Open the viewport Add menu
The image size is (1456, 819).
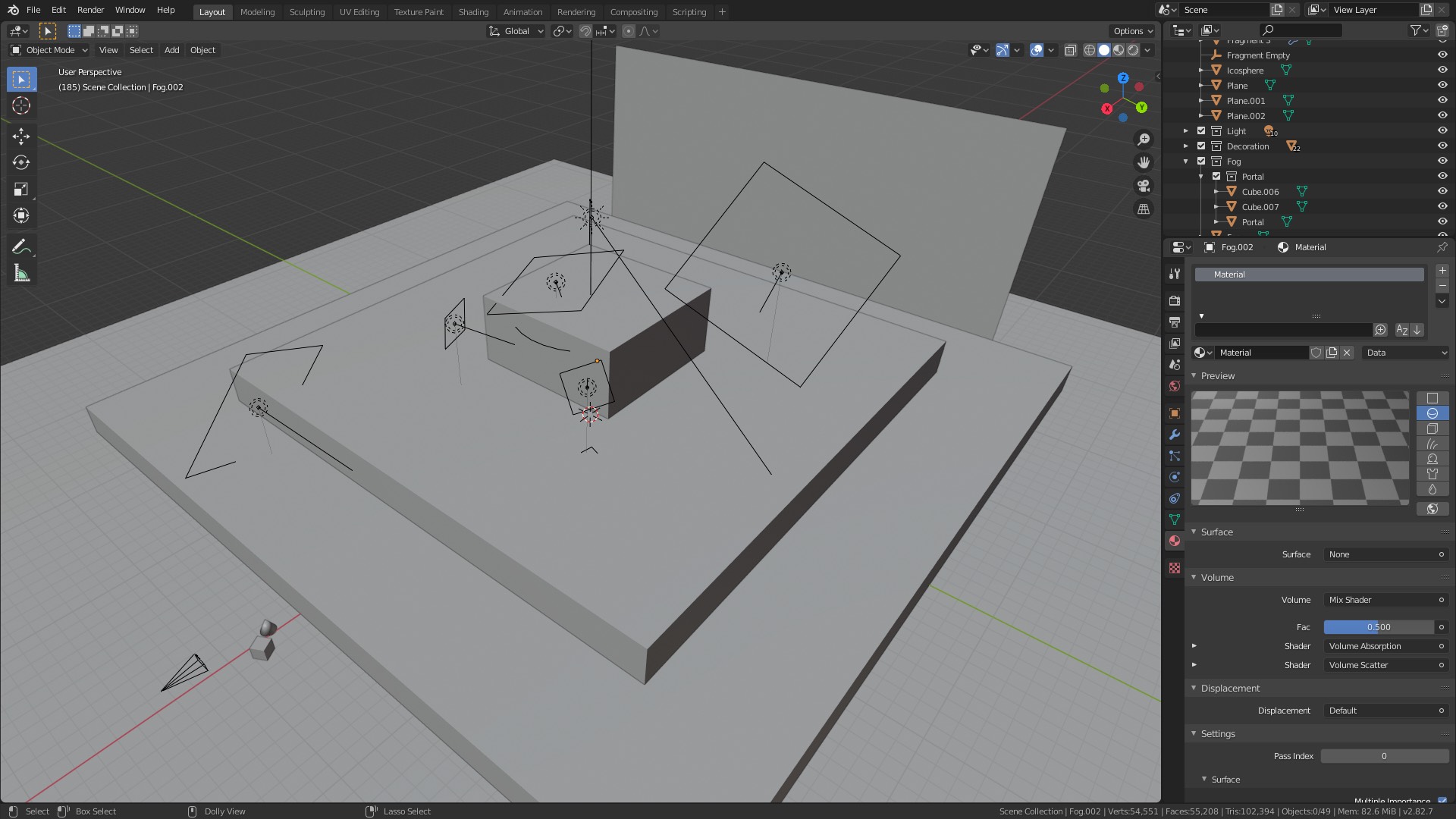tap(172, 50)
